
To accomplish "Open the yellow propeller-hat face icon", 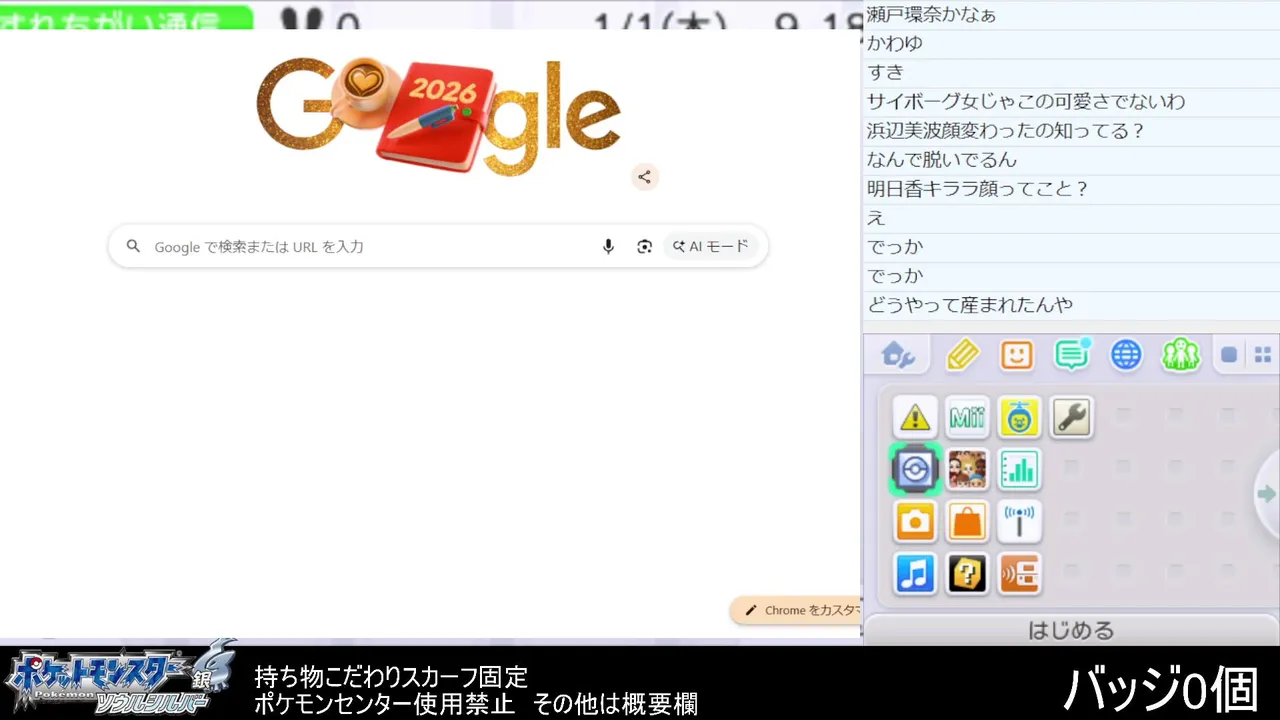I will 1019,417.
